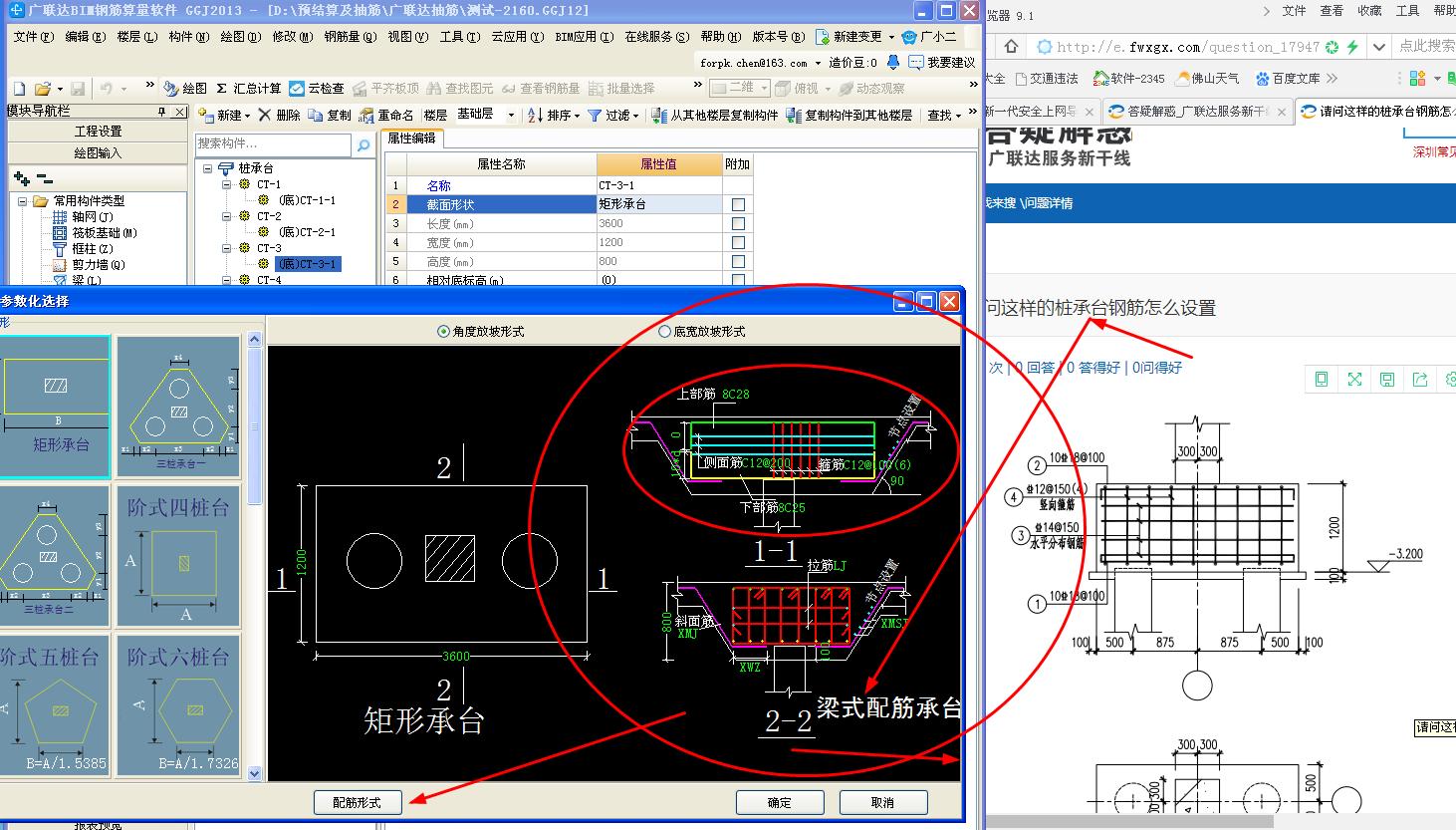Select 阶式六桩台 shape thumbnail
This screenshot has height=830, width=1456.
178,706
